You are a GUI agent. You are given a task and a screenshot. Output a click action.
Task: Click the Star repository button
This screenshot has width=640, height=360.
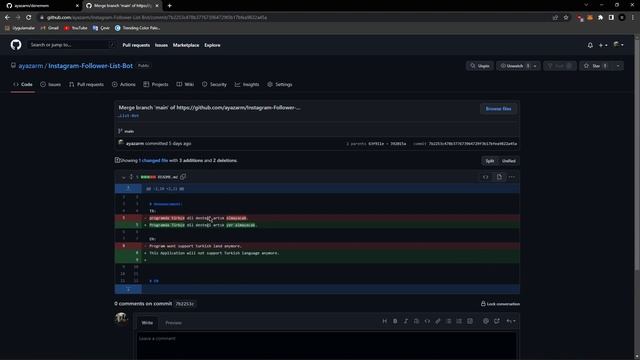(596, 66)
